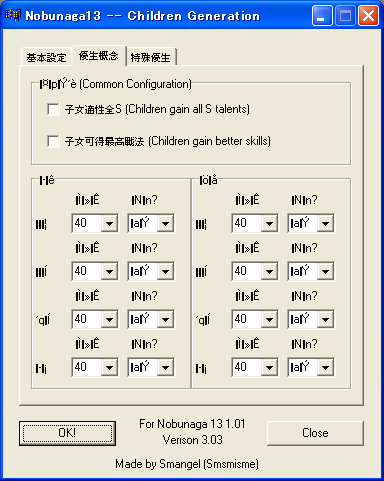
Task: Expand bottom-row 40 dropdown in left group
Action: click(x=95, y=367)
